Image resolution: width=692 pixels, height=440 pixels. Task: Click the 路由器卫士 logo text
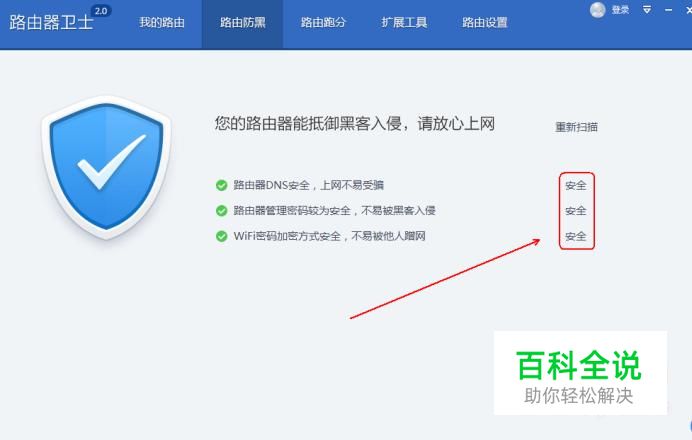pyautogui.click(x=51, y=22)
